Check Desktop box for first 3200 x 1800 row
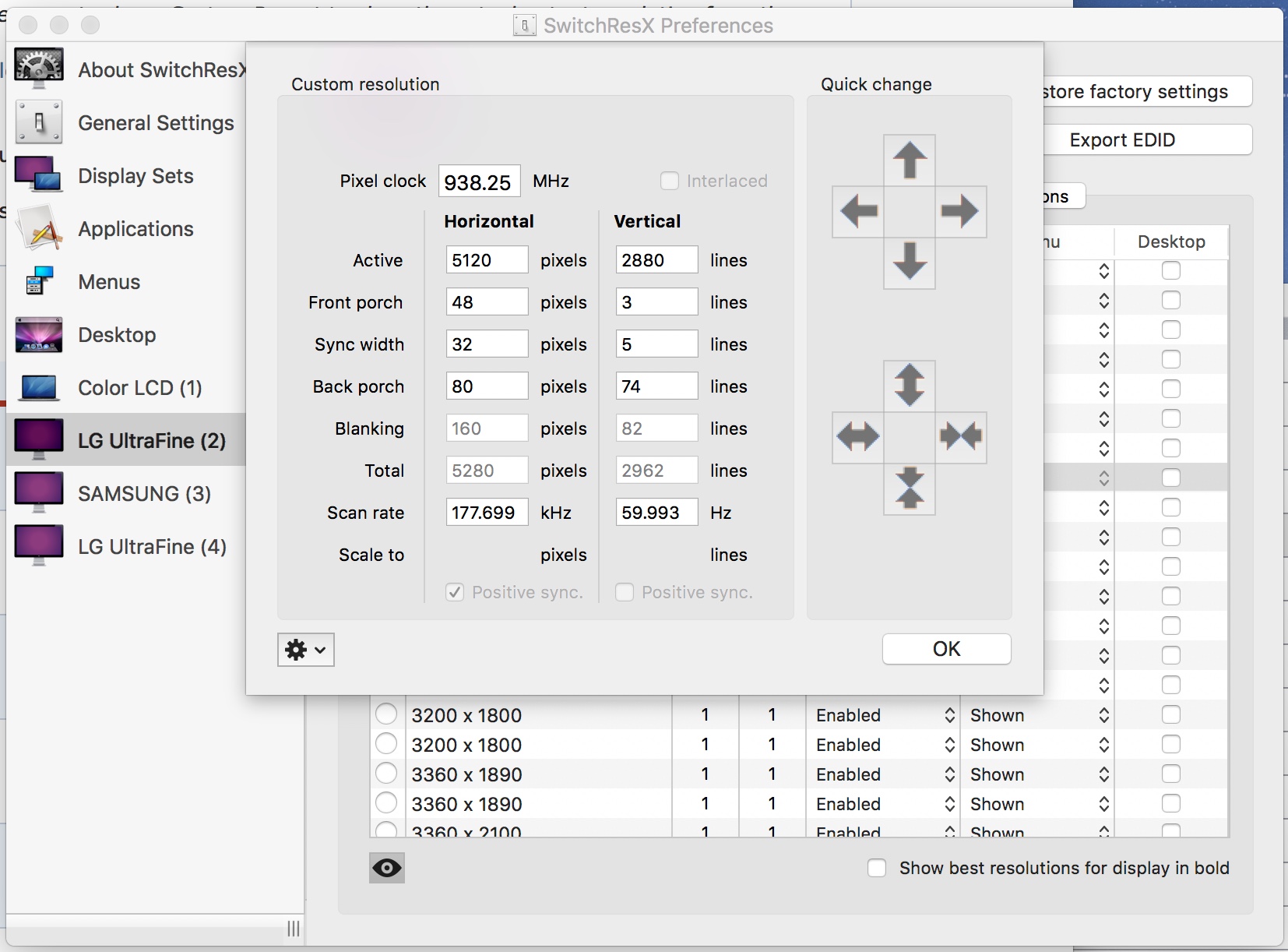Screen dimensions: 1288x952 click(1171, 714)
